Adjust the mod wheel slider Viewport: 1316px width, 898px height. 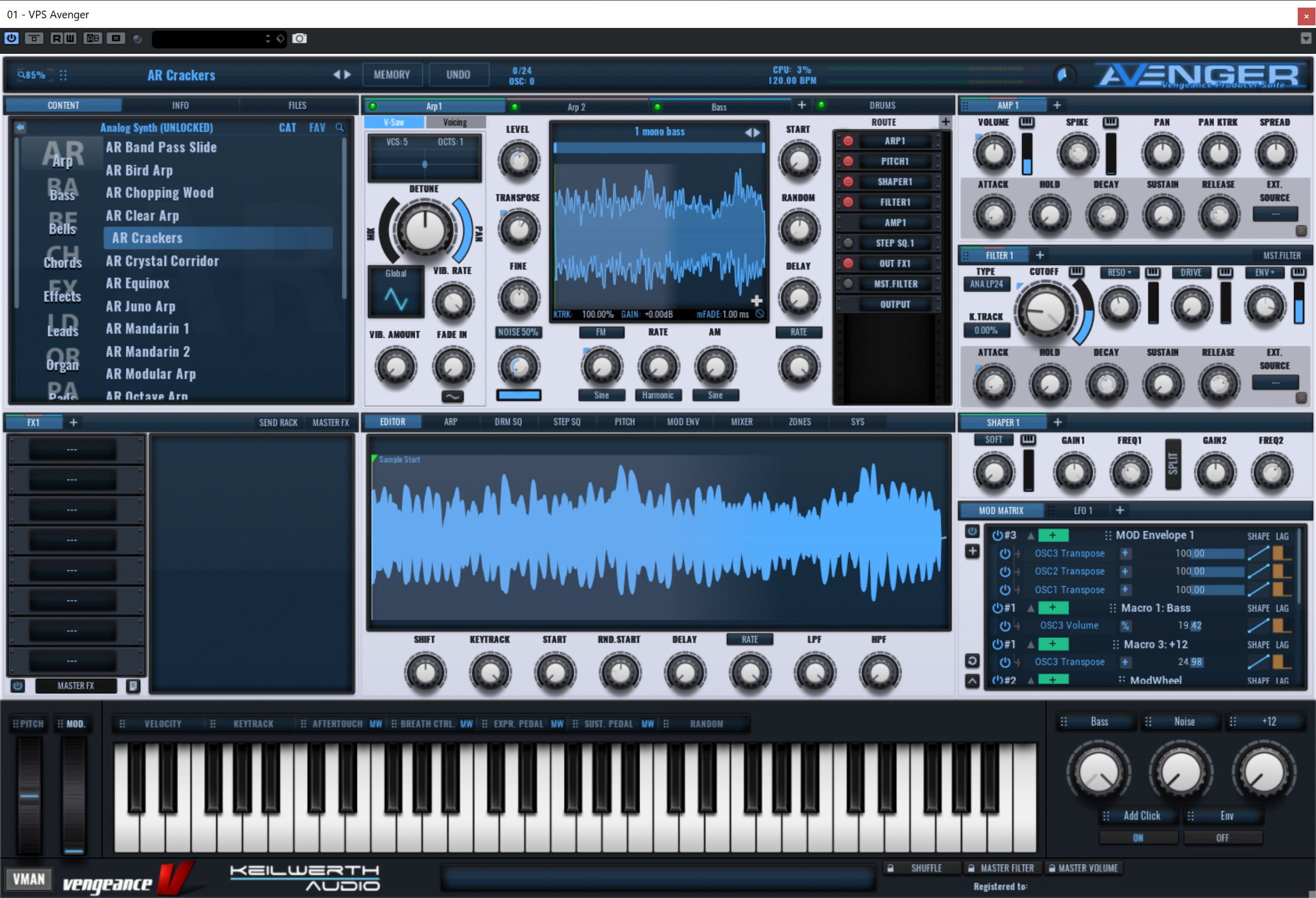[73, 796]
